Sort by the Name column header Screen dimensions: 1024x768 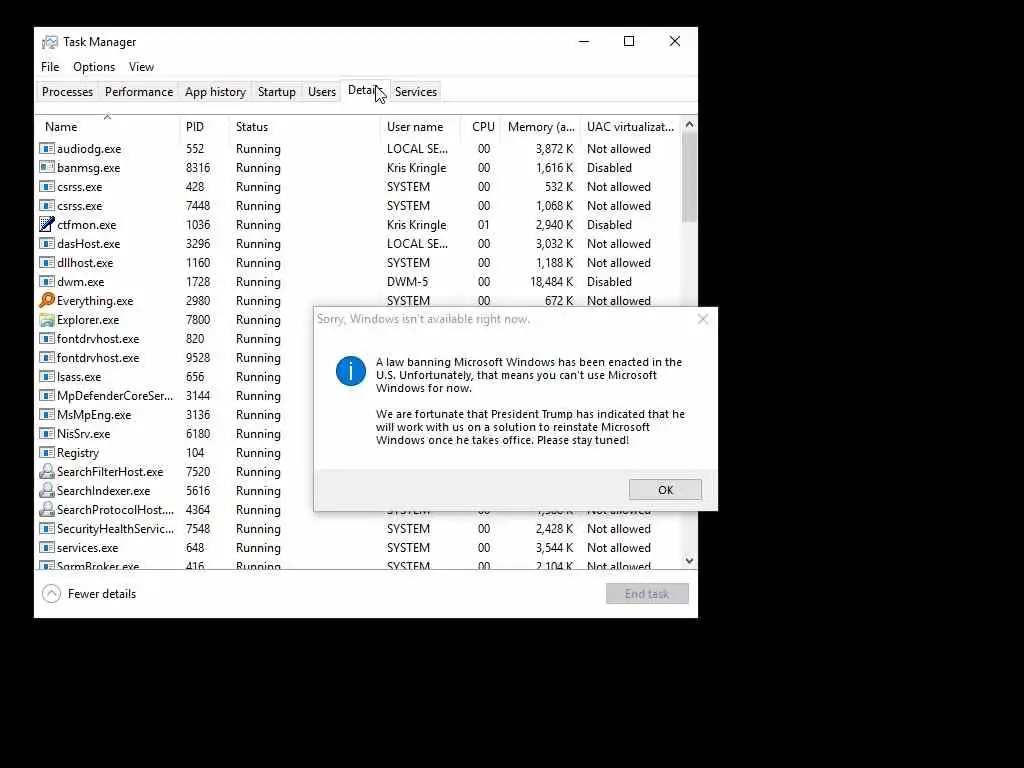pyautogui.click(x=107, y=127)
